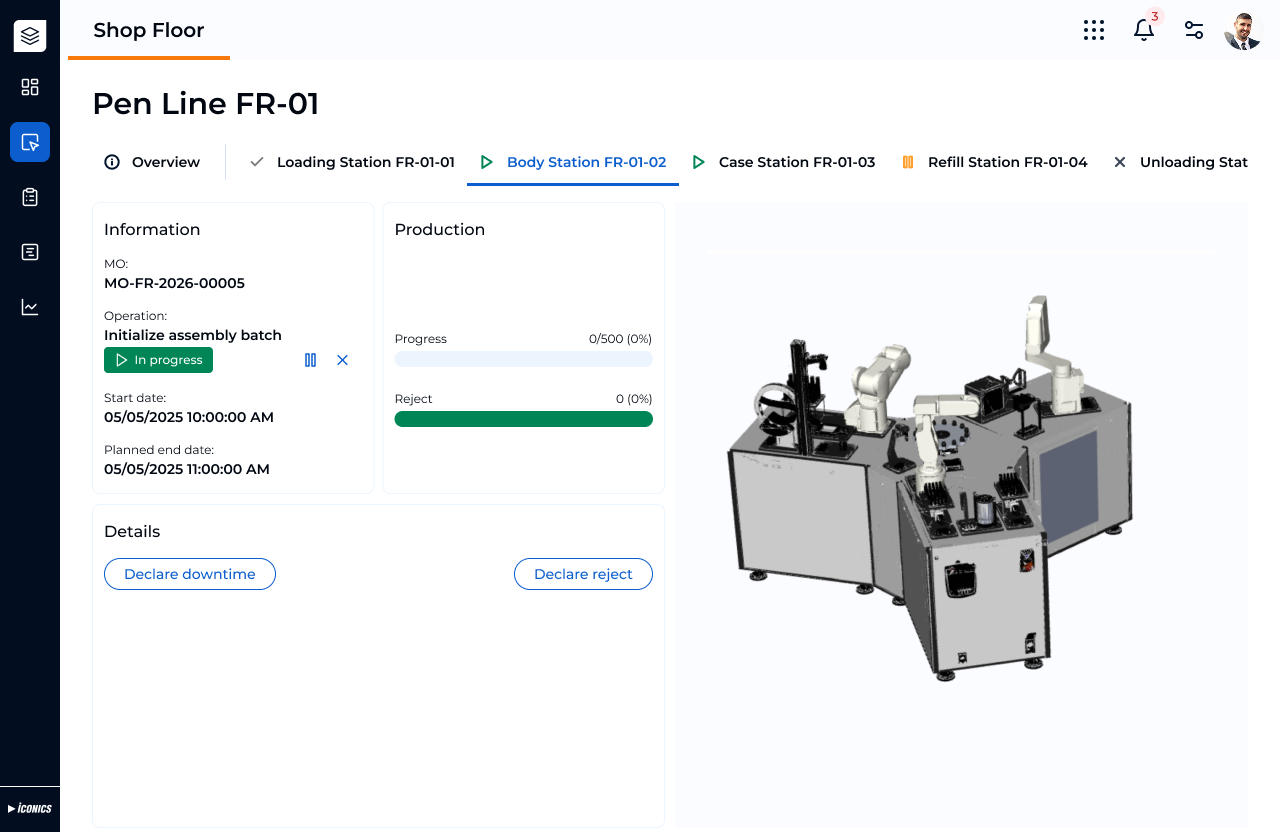Click the In progress status badge
Image resolution: width=1280 pixels, height=832 pixels.
coord(158,360)
